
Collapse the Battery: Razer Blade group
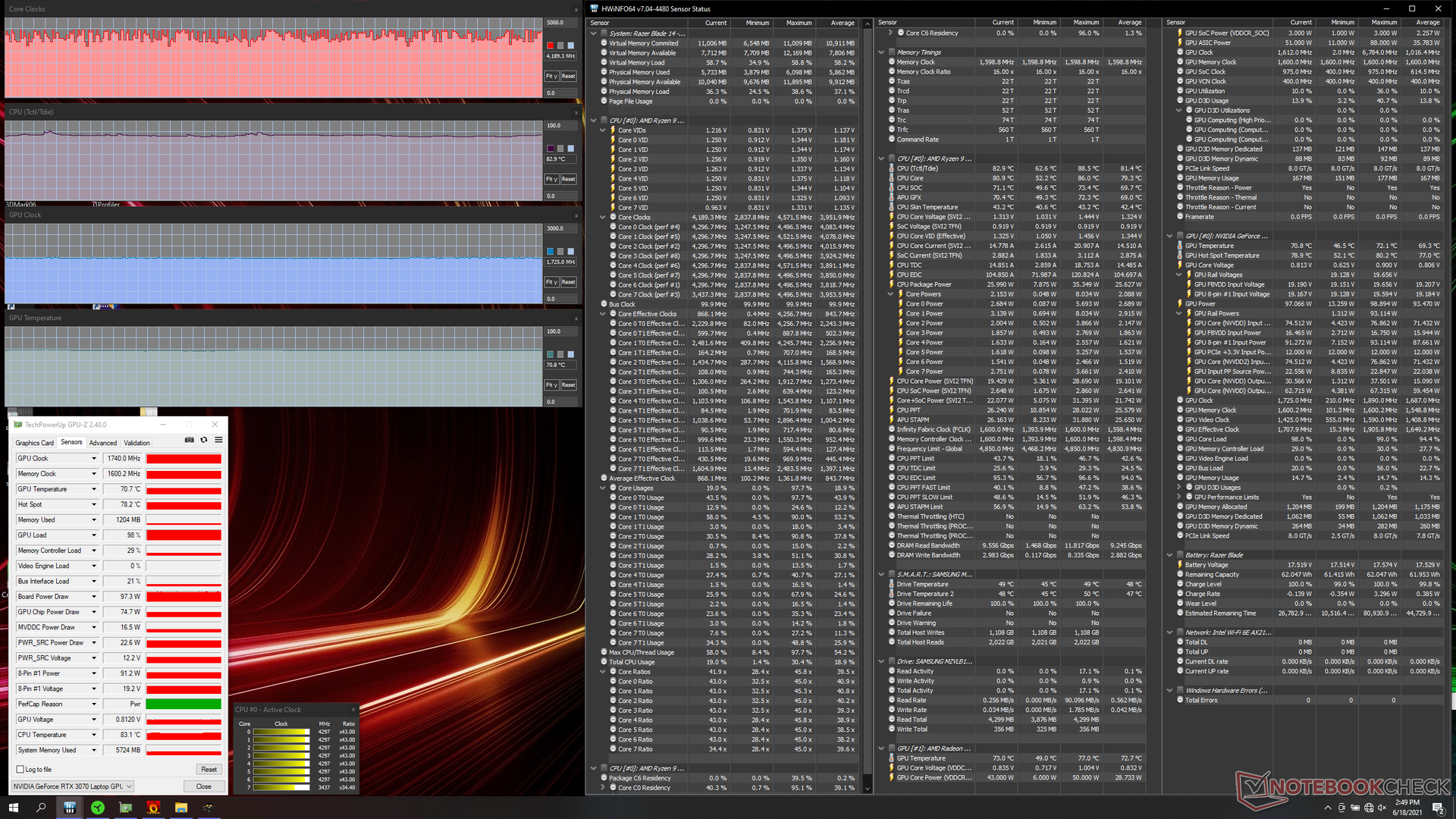coord(1170,555)
